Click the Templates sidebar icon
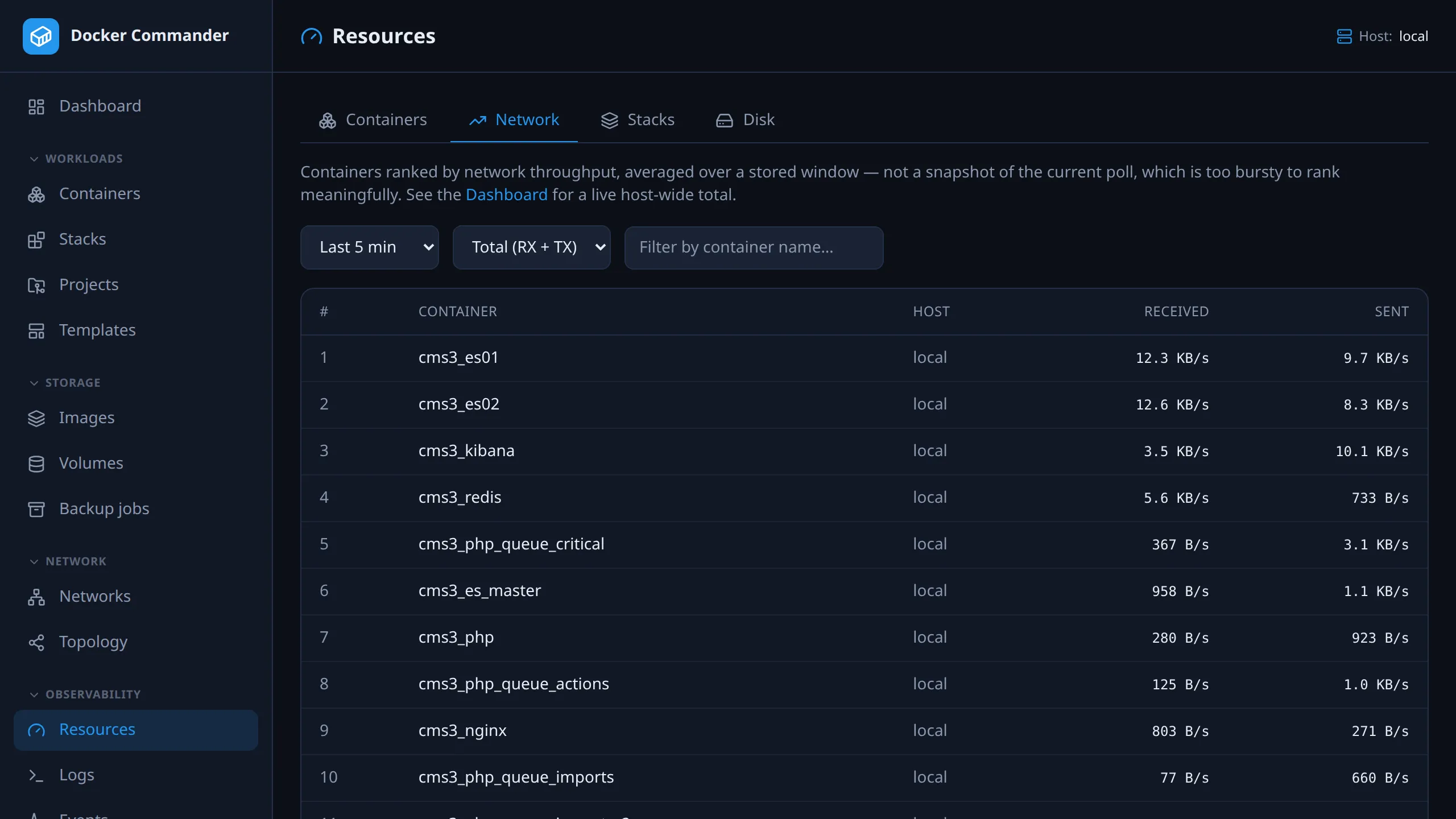The image size is (1456, 819). click(36, 330)
